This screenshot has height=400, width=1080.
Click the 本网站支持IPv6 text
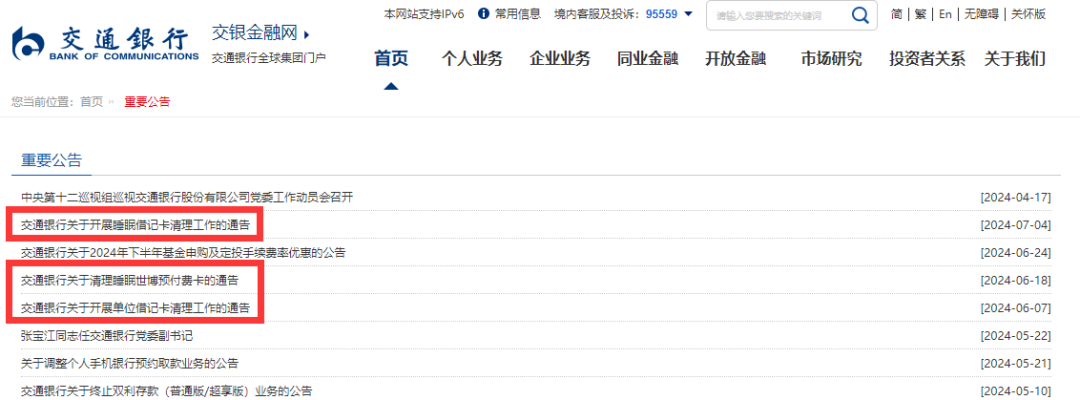(424, 14)
